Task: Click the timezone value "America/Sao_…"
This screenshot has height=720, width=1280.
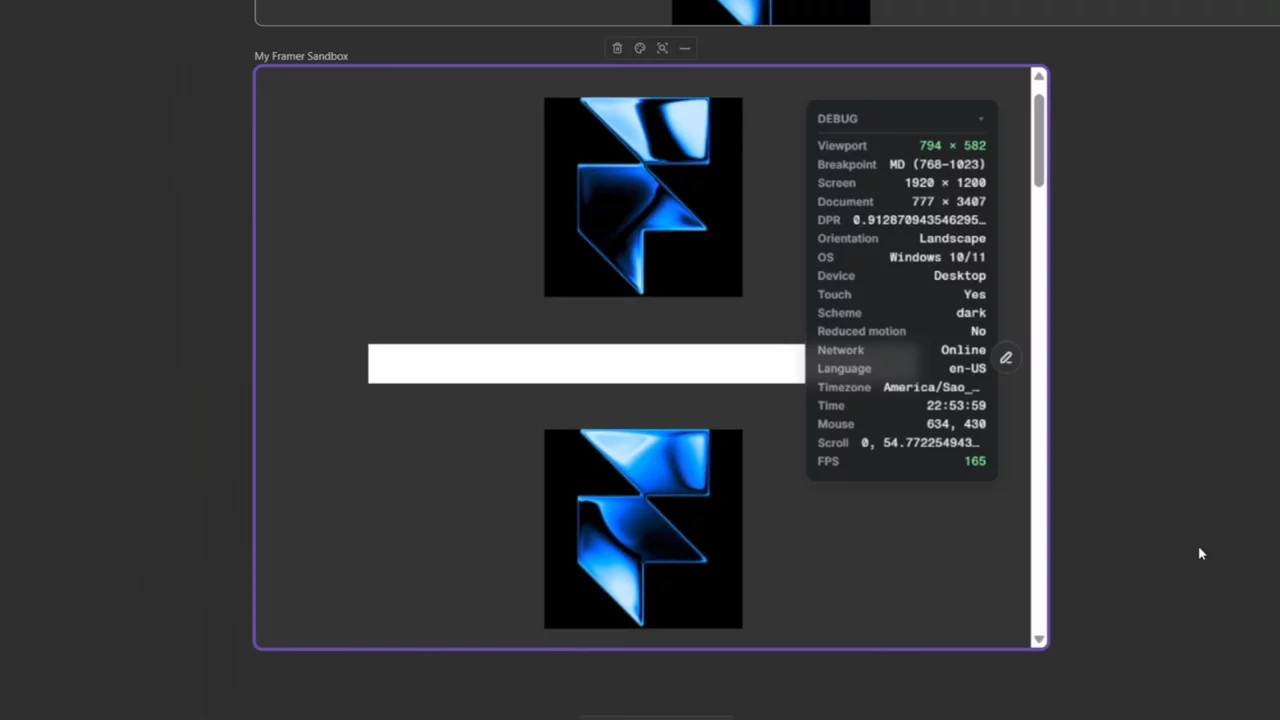Action: (x=931, y=387)
